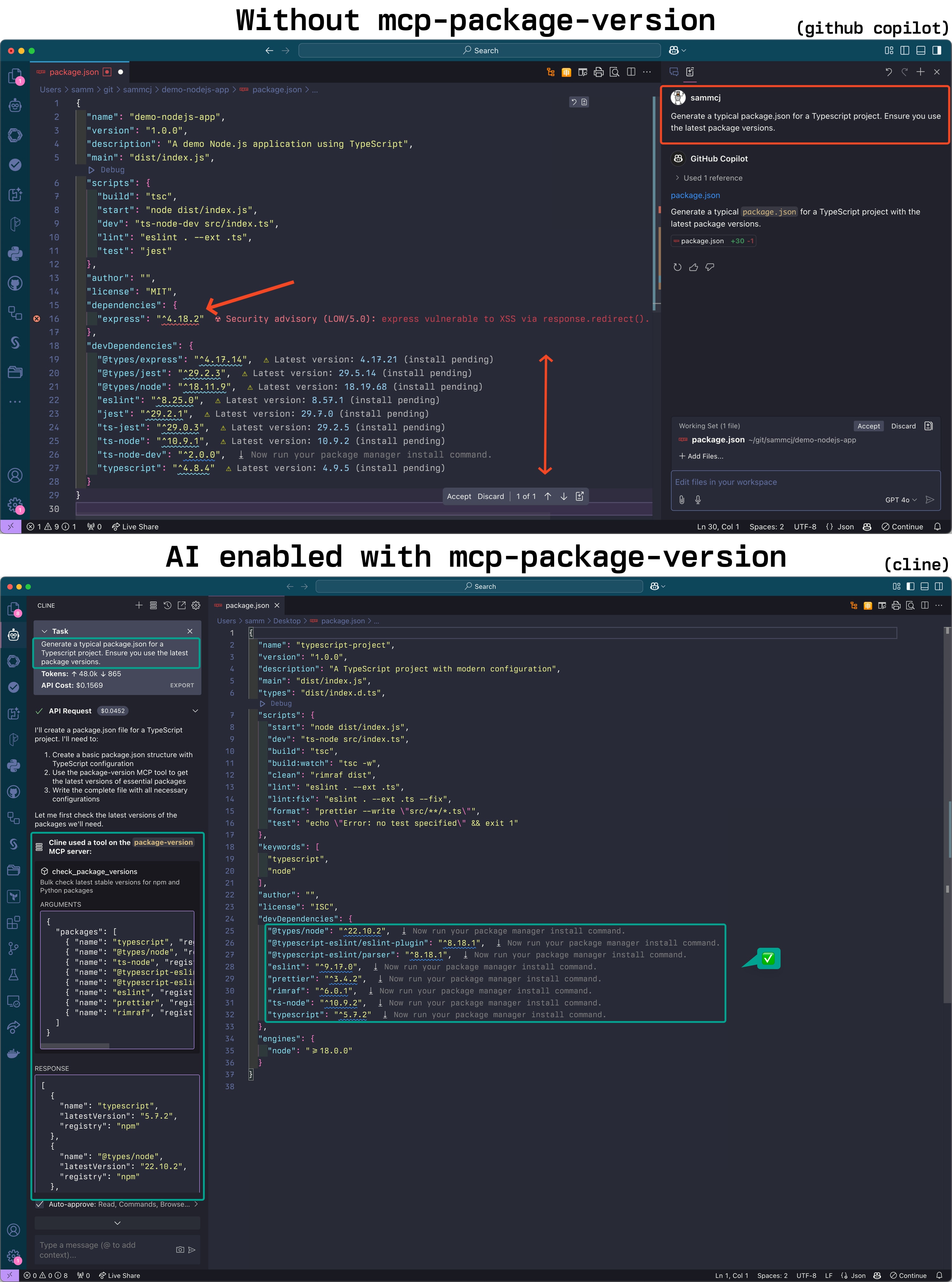The width and height of the screenshot is (952, 1282).
Task: Open the GitHub icon in the activity bar
Action: [15, 283]
